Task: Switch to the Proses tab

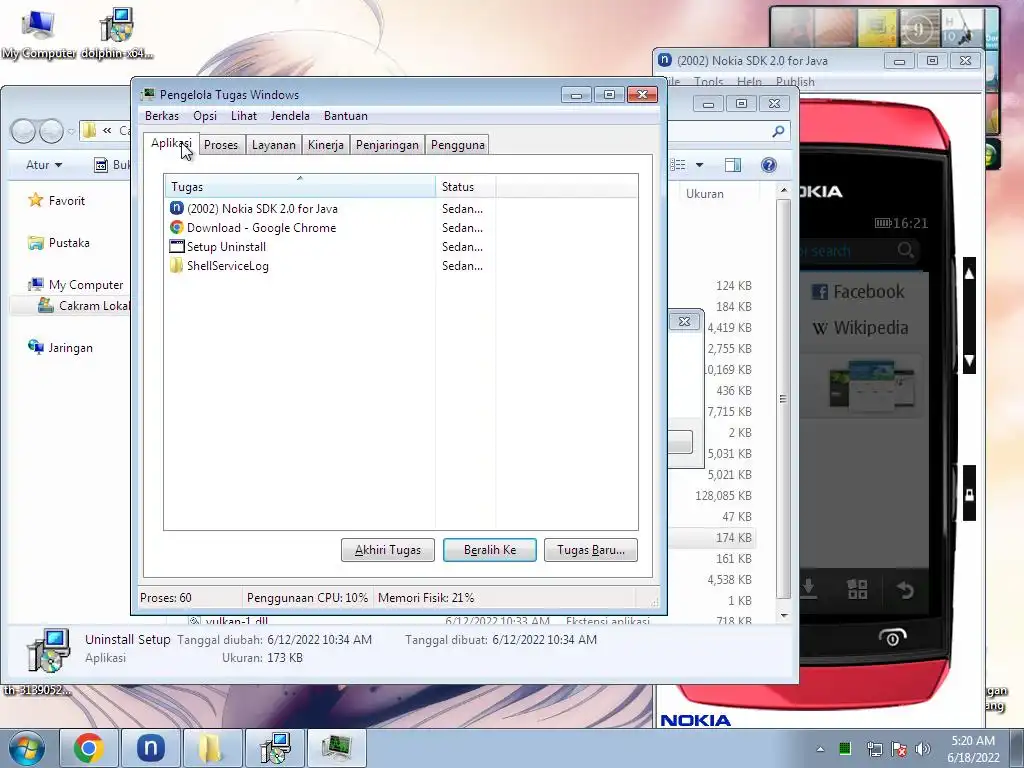Action: (x=221, y=144)
